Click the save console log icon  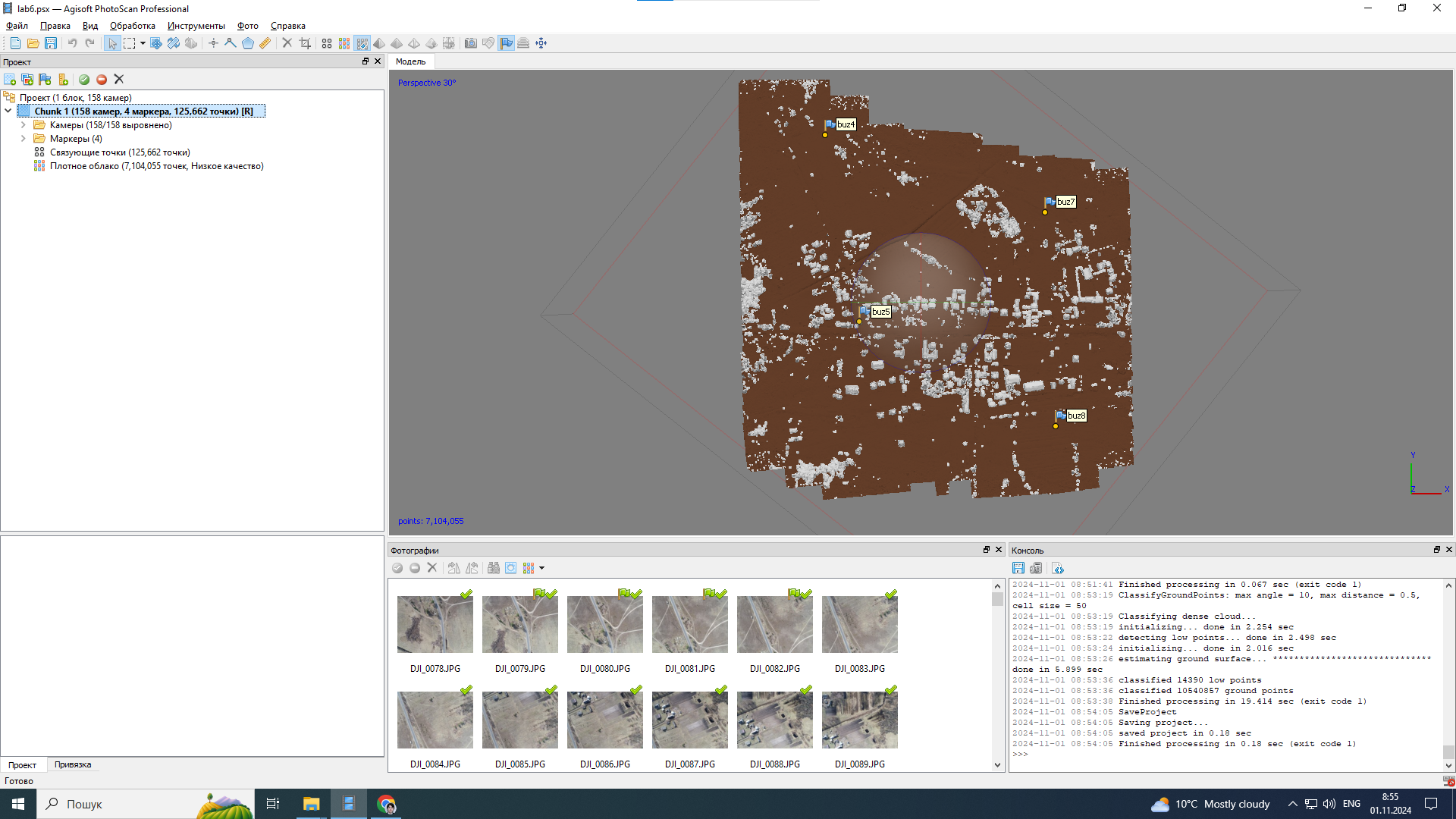[x=1018, y=568]
